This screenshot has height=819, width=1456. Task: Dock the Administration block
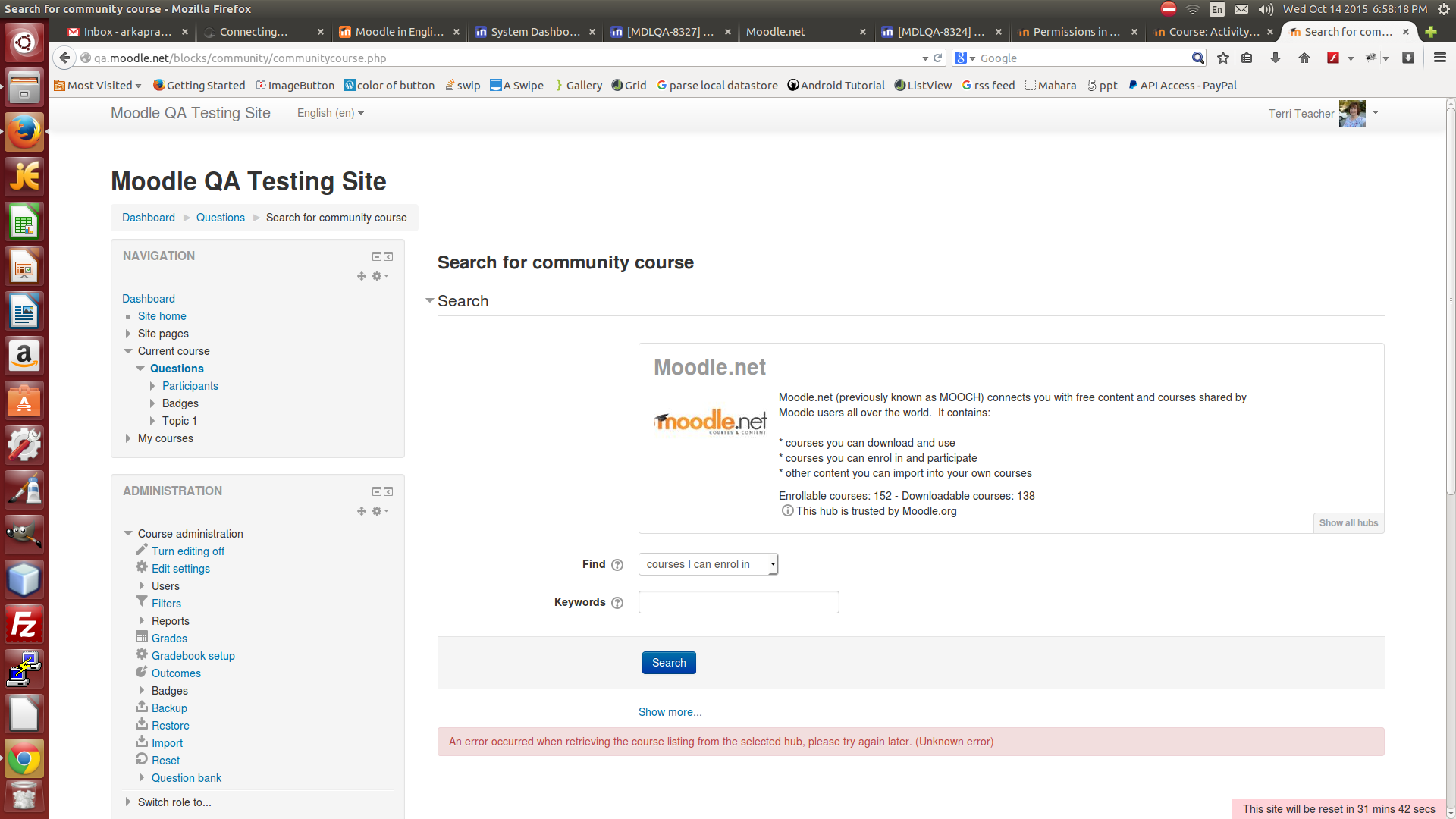[x=388, y=491]
